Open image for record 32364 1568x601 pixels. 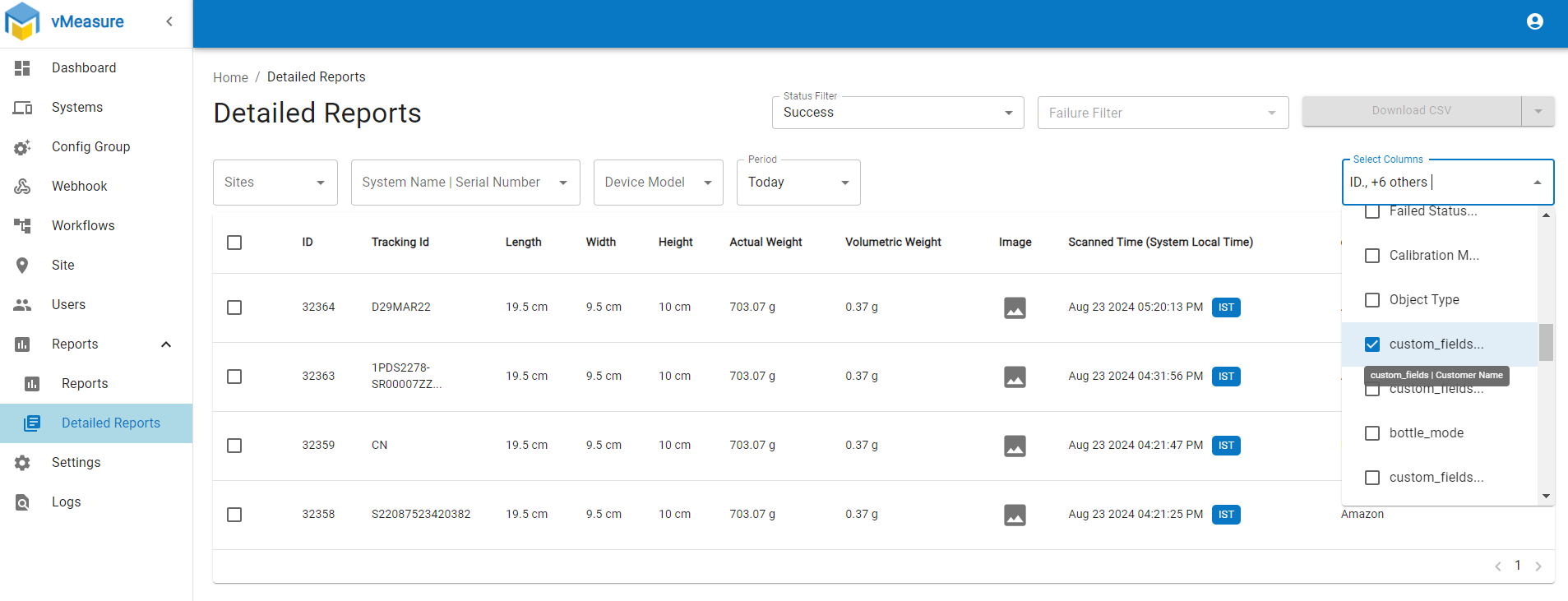click(x=1015, y=307)
